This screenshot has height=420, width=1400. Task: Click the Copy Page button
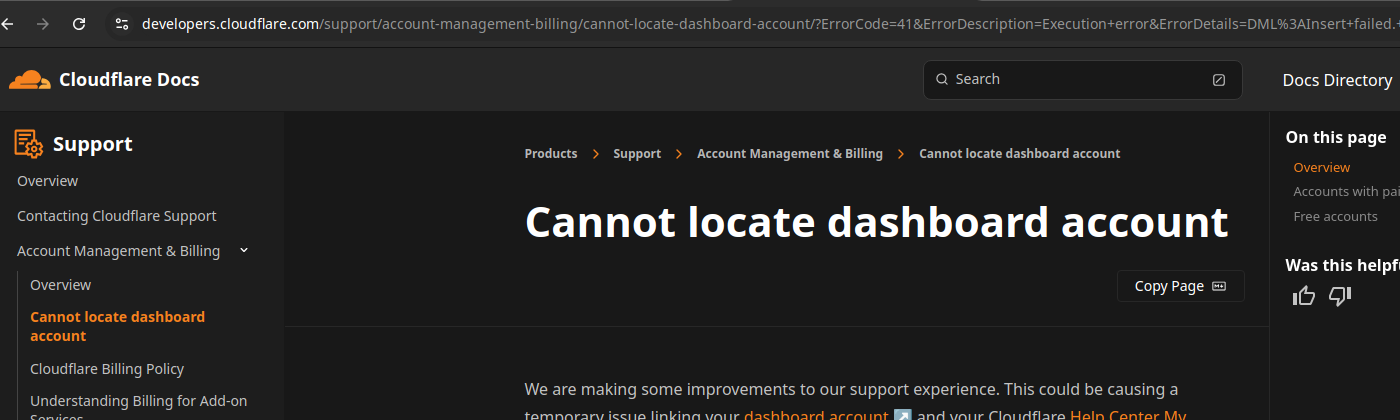1180,286
